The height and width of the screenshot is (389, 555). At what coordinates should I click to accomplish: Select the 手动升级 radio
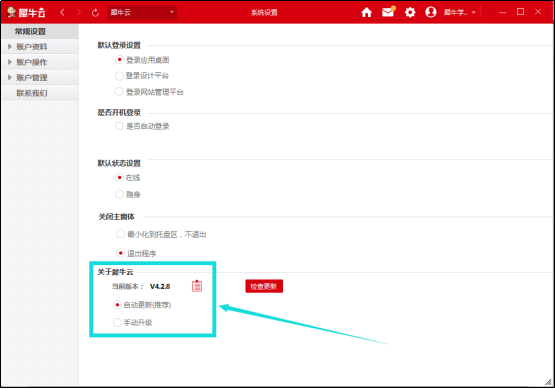117,322
